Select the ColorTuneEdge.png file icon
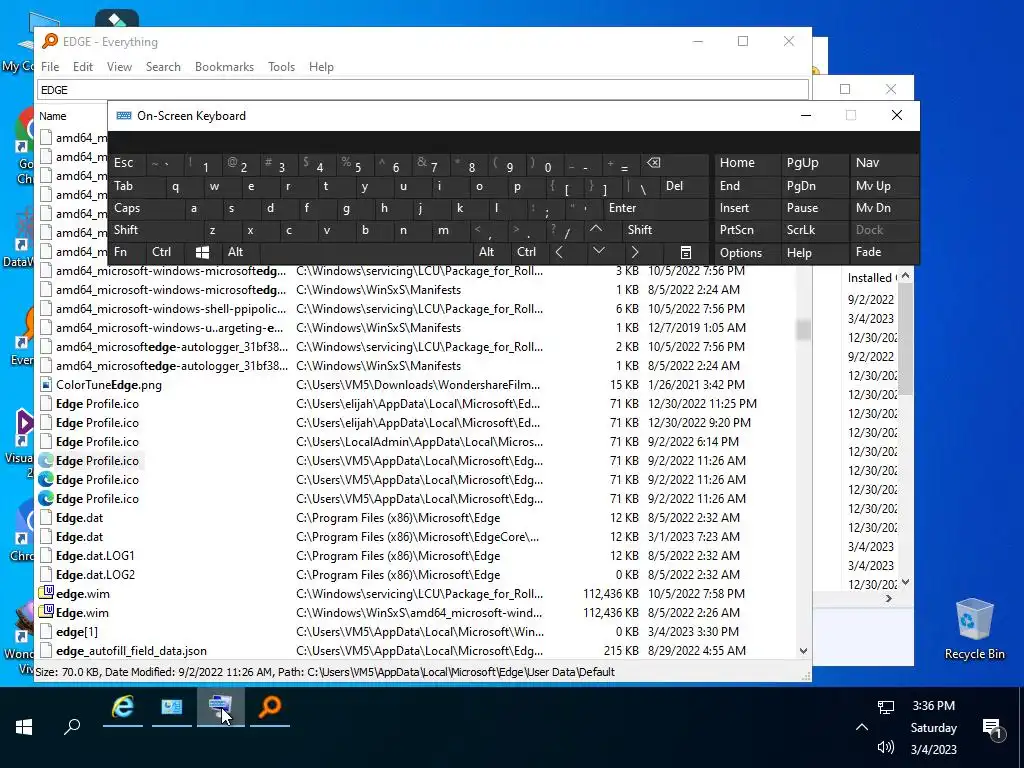Screen dimensions: 1024x768 click(46, 385)
